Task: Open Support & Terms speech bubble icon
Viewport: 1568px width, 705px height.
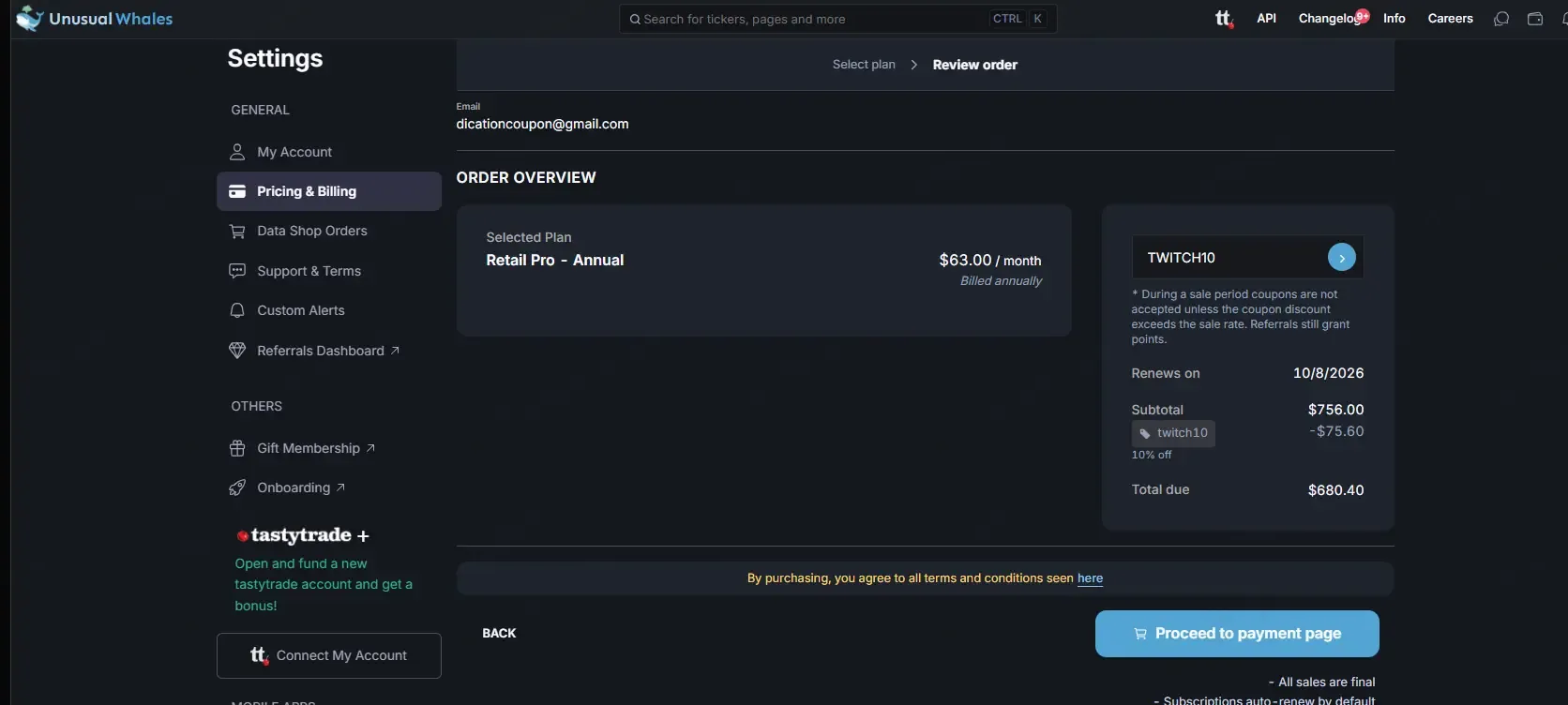Action: (237, 271)
